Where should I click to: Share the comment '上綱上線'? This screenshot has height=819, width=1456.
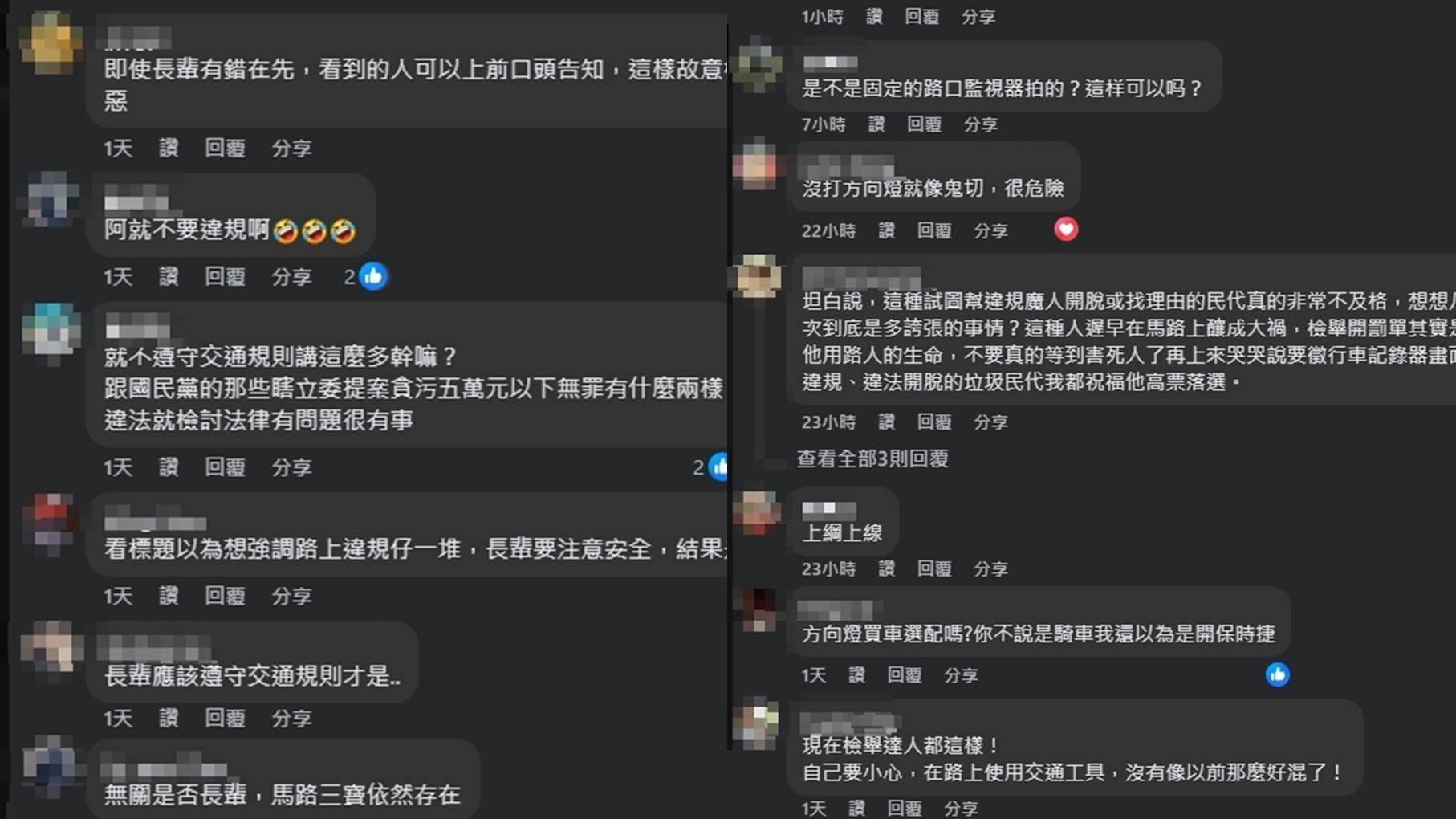pyautogui.click(x=990, y=568)
